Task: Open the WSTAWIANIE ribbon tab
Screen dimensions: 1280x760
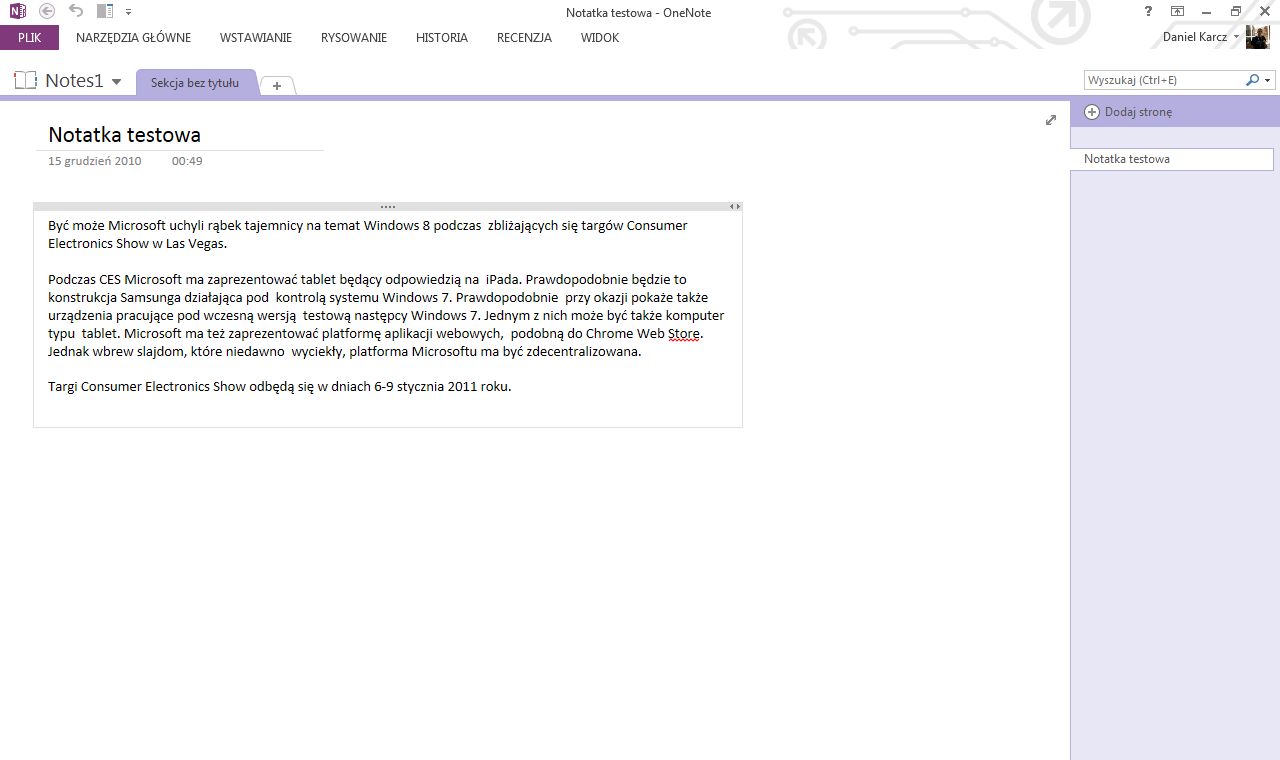Action: point(256,38)
